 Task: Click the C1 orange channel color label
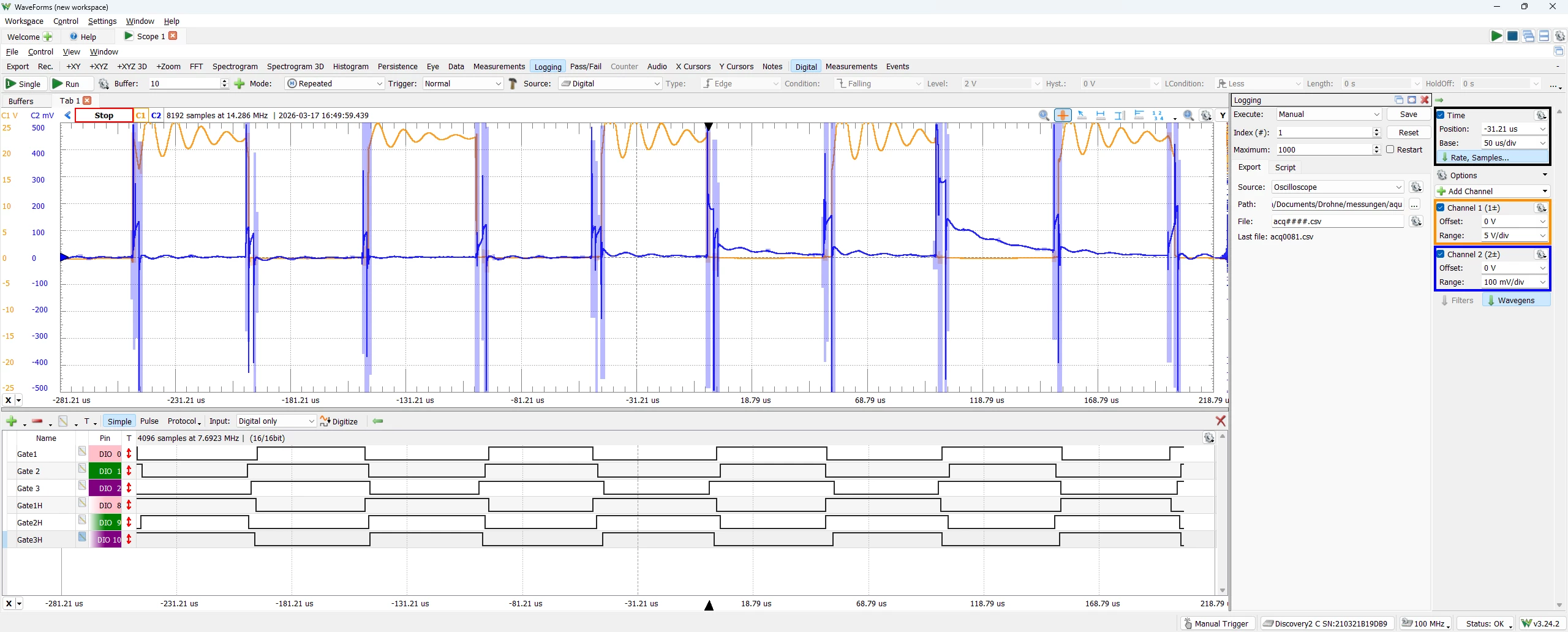[x=141, y=115]
